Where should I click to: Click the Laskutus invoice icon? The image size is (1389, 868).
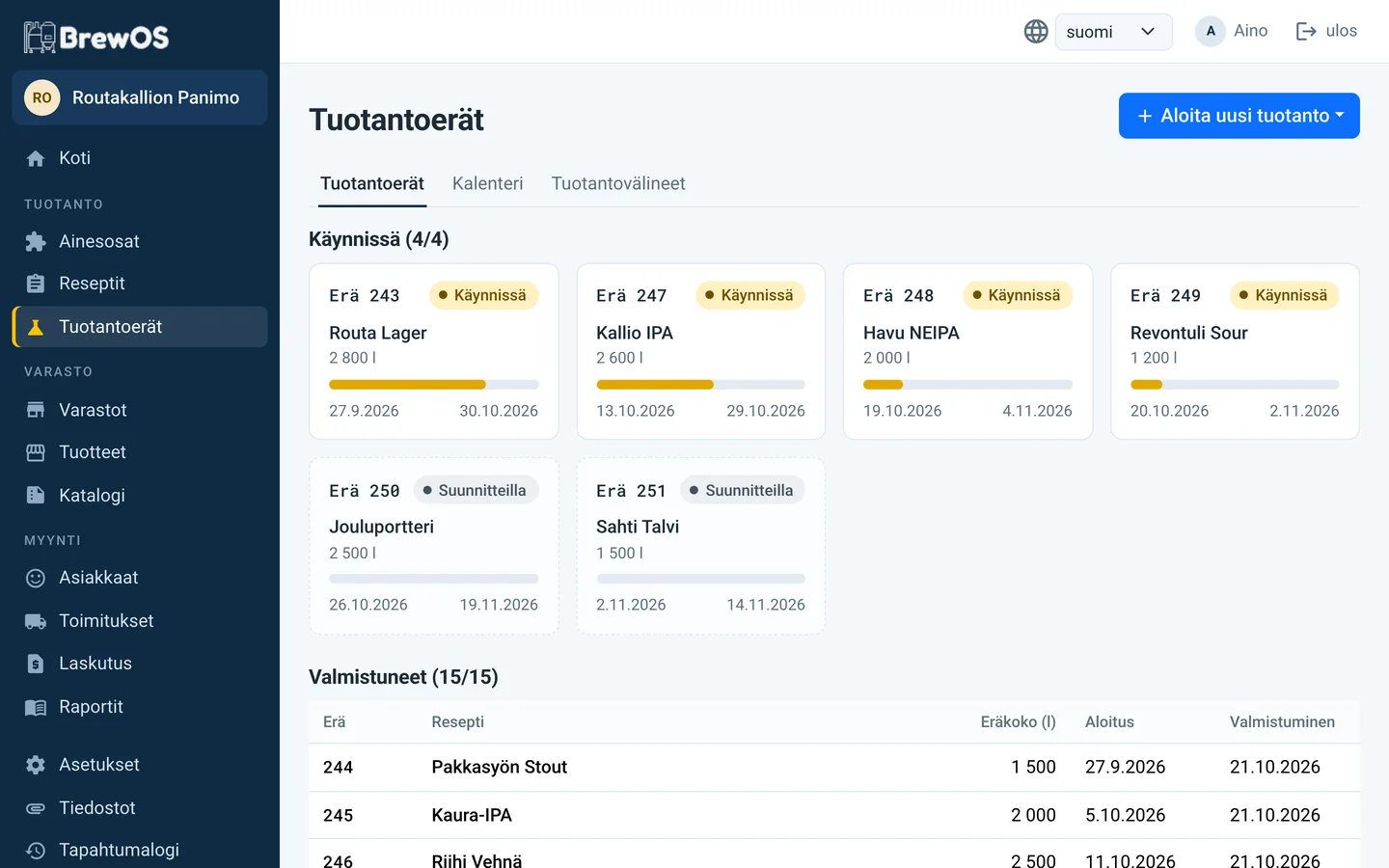[x=36, y=664]
